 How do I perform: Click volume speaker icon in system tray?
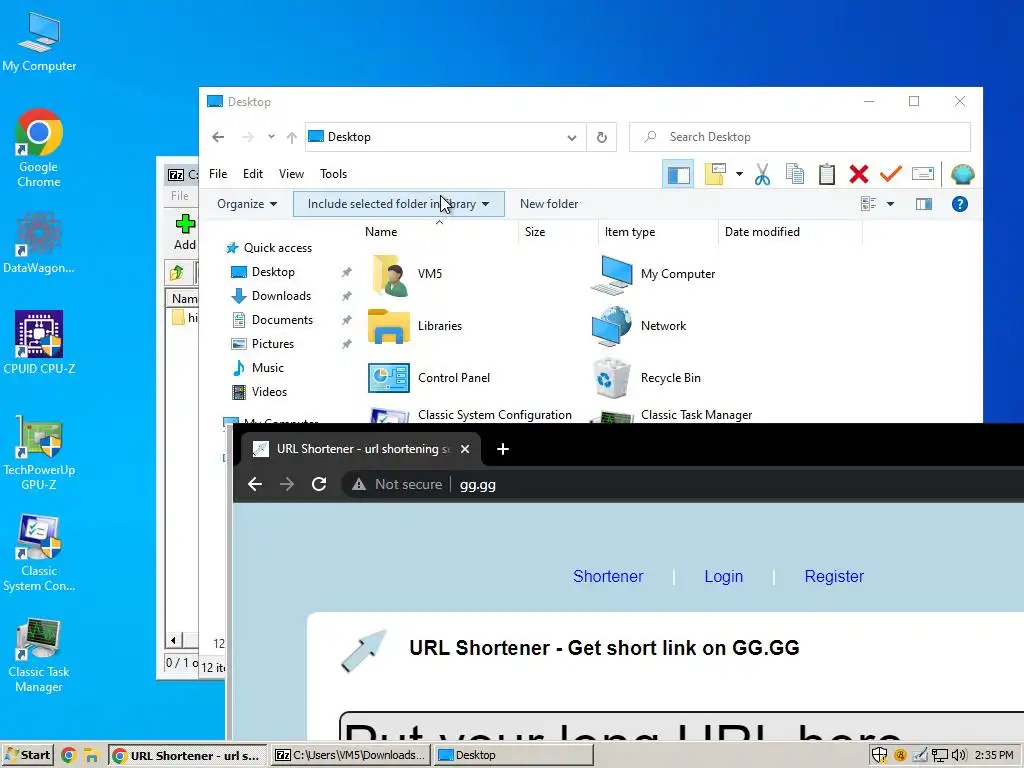click(x=958, y=756)
